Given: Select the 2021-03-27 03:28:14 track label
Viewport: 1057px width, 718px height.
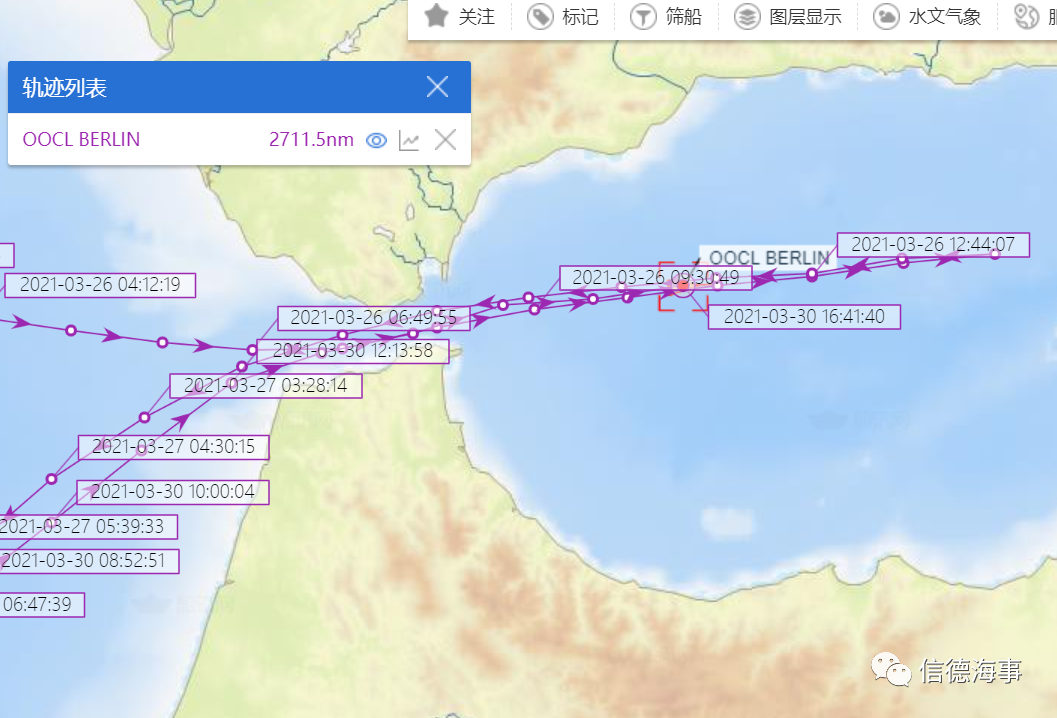Looking at the screenshot, I should [266, 386].
